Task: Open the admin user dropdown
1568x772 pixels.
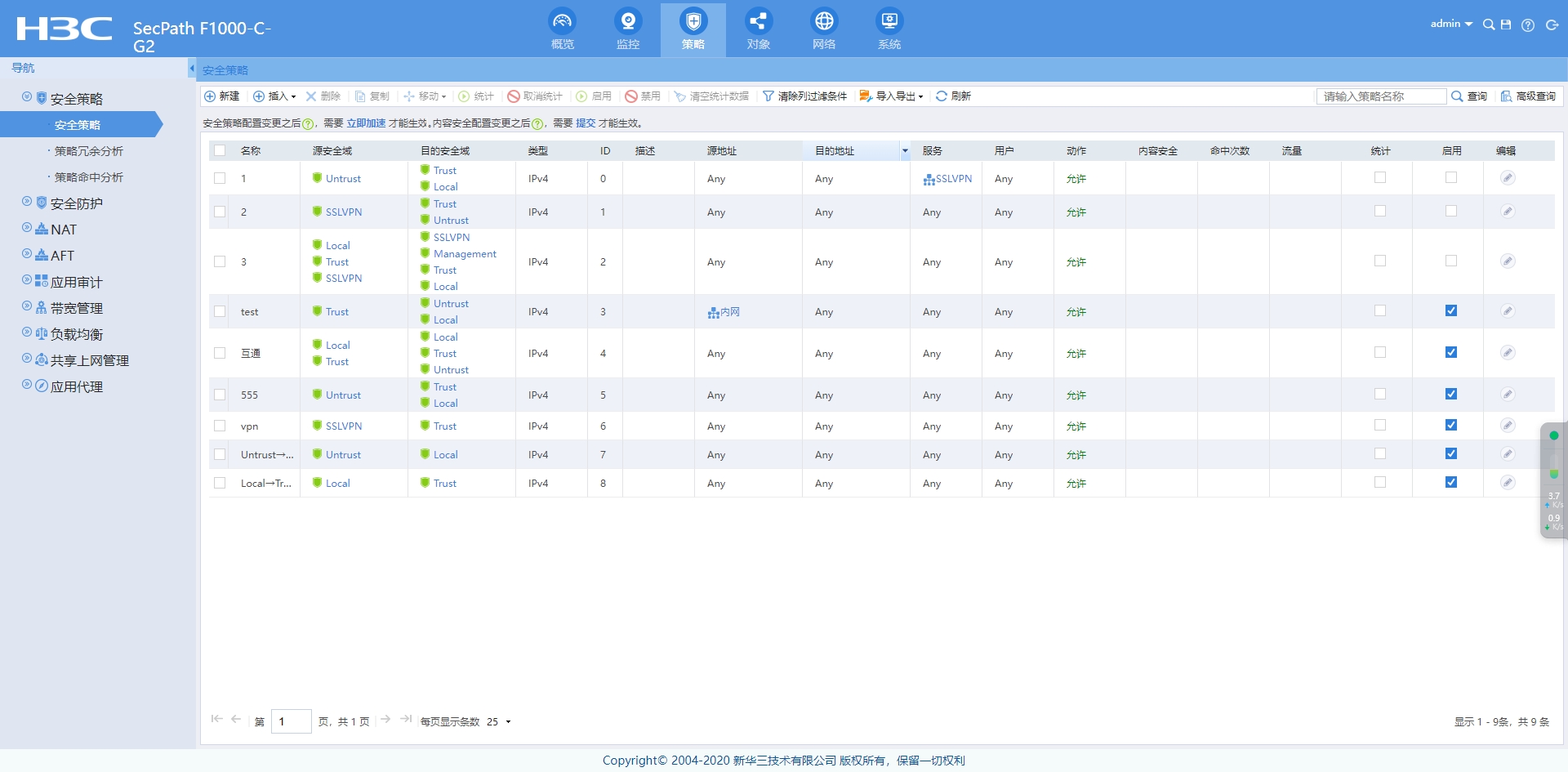Action: point(1450,24)
